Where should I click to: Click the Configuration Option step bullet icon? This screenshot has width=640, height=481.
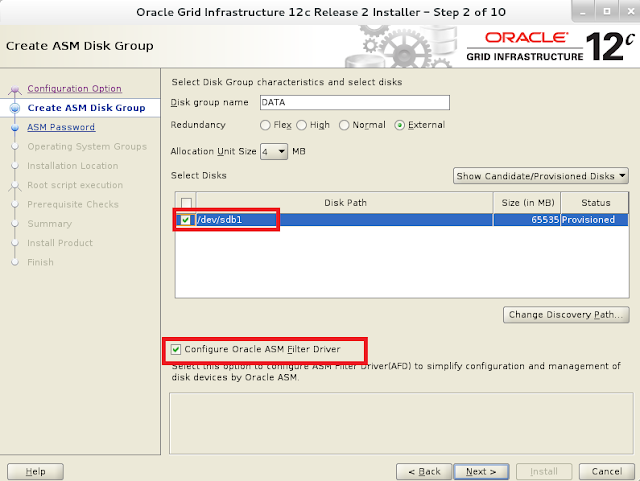(x=15, y=89)
